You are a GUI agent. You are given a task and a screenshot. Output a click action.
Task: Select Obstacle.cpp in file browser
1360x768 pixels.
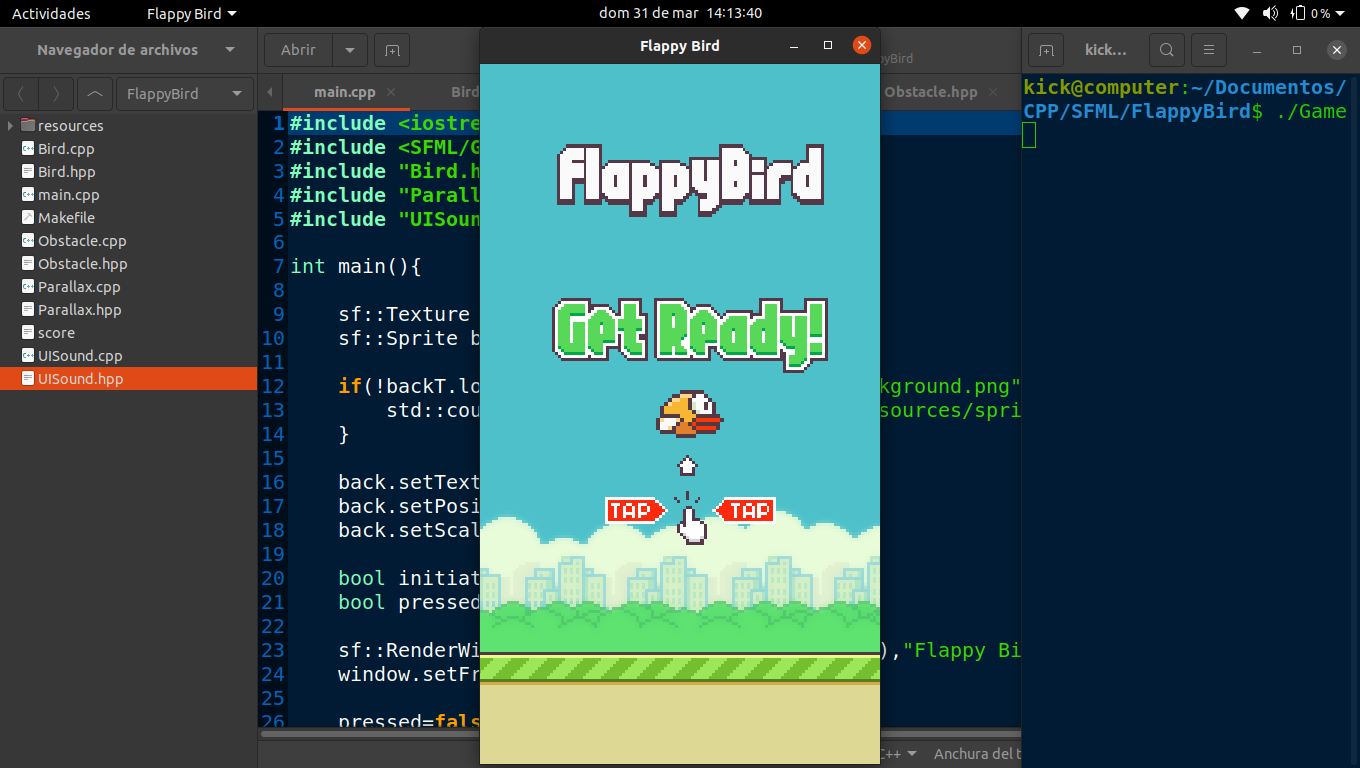pos(82,241)
